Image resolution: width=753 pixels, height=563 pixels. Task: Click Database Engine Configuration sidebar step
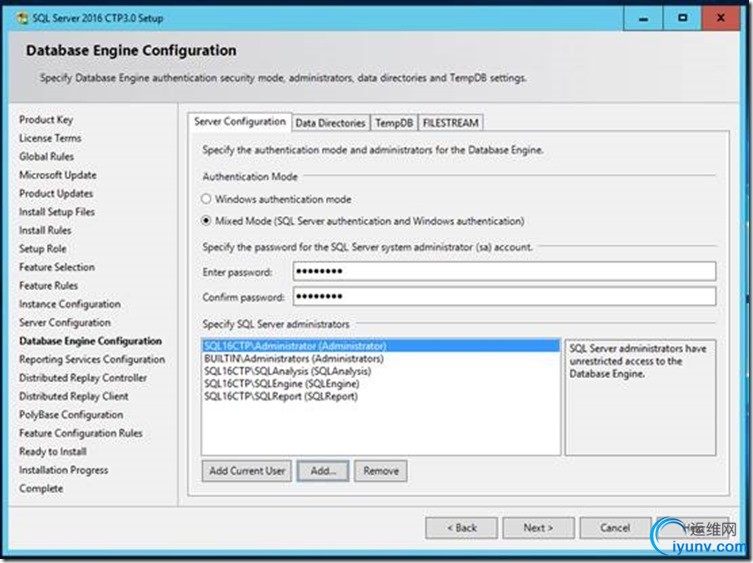click(90, 341)
